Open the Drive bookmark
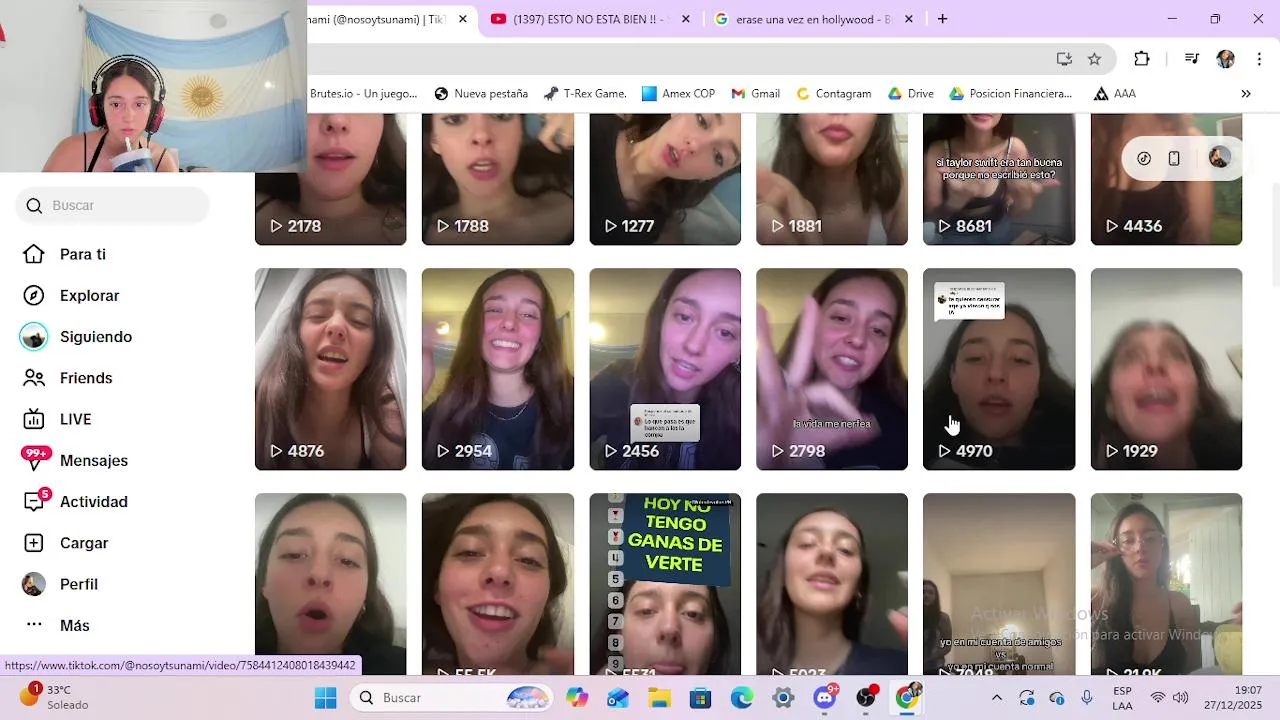This screenshot has width=1280, height=720. coord(910,93)
